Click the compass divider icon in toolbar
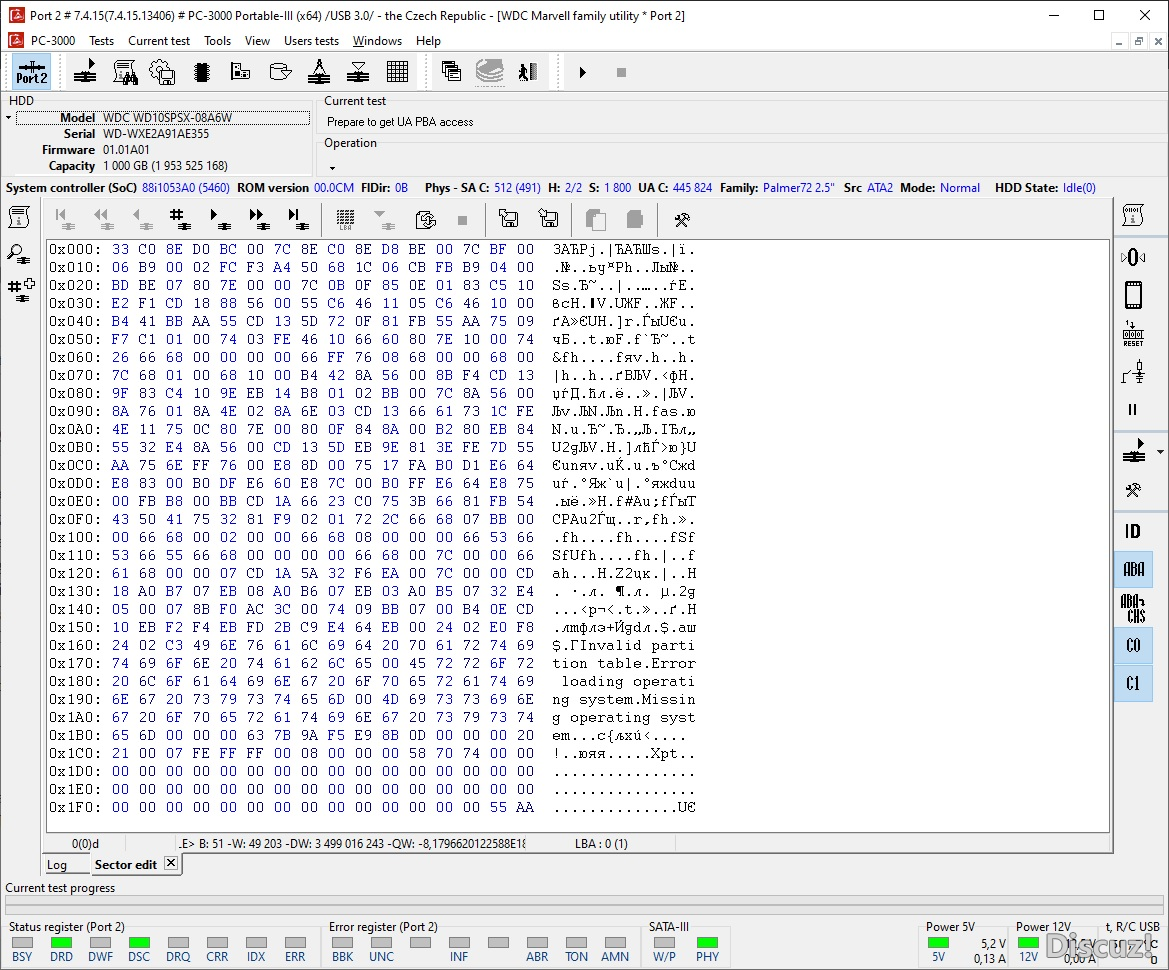1169x970 pixels. [319, 72]
